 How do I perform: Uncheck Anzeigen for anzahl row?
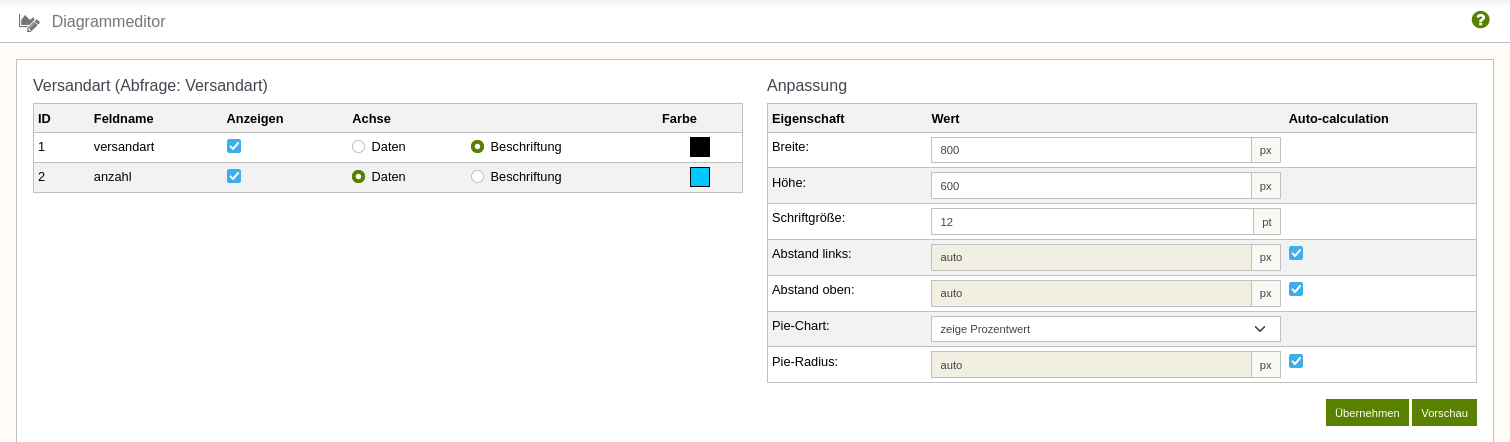[234, 176]
